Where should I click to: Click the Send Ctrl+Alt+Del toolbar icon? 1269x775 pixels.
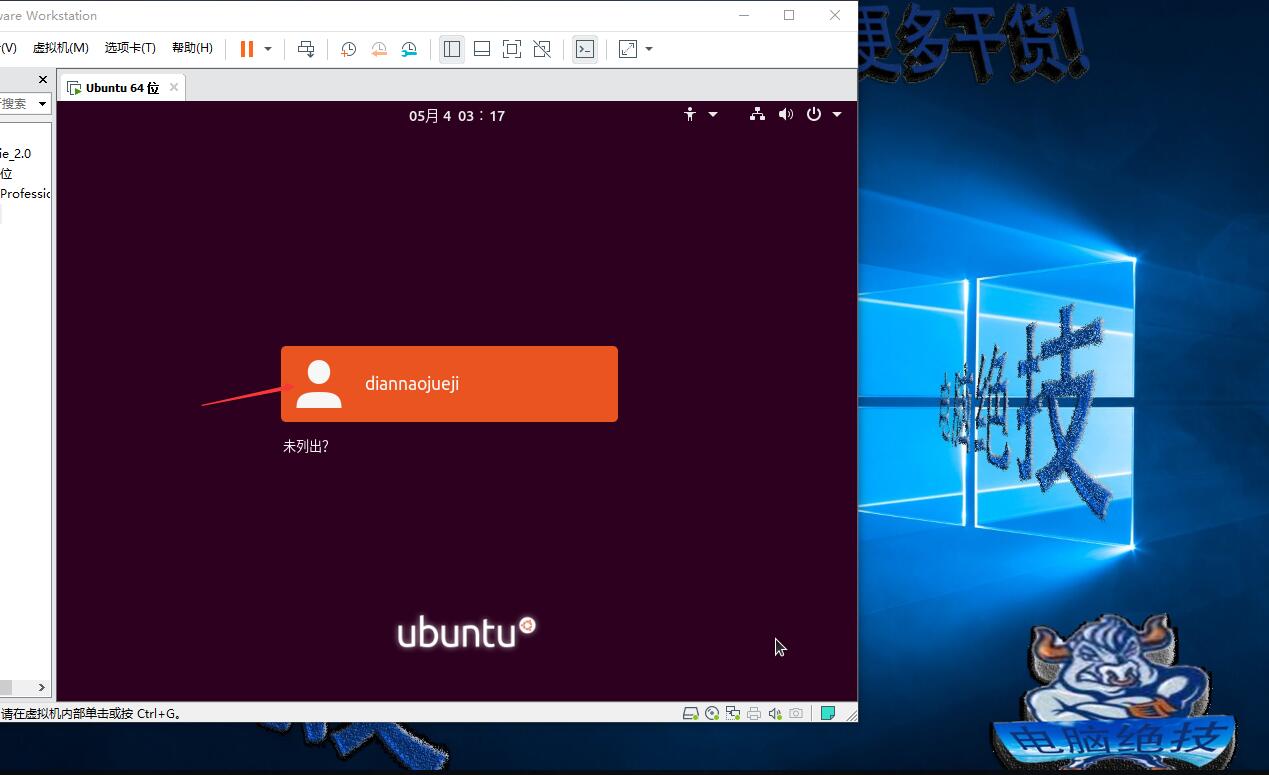[x=307, y=49]
